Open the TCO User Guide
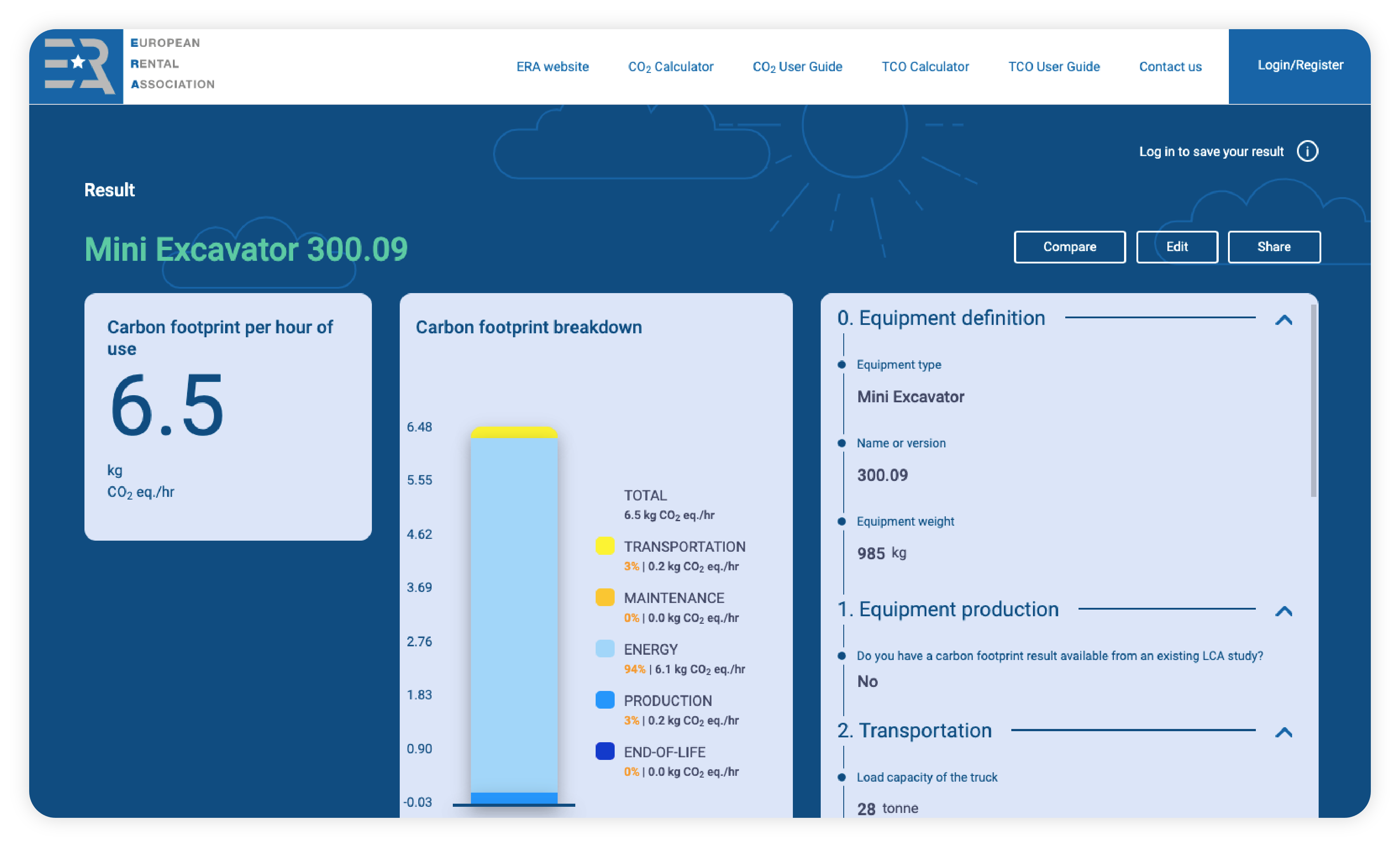1400x847 pixels. pos(1054,67)
